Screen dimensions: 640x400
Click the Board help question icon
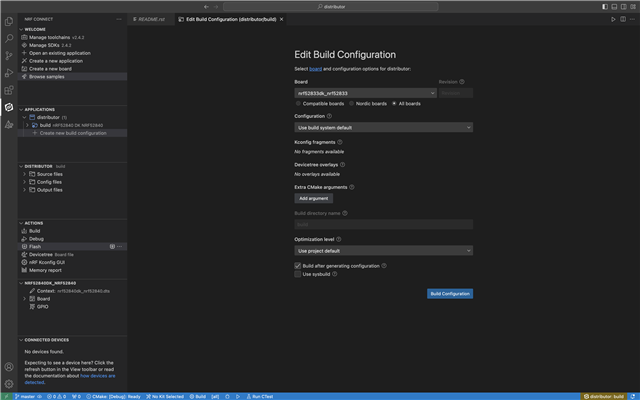[x=462, y=82]
